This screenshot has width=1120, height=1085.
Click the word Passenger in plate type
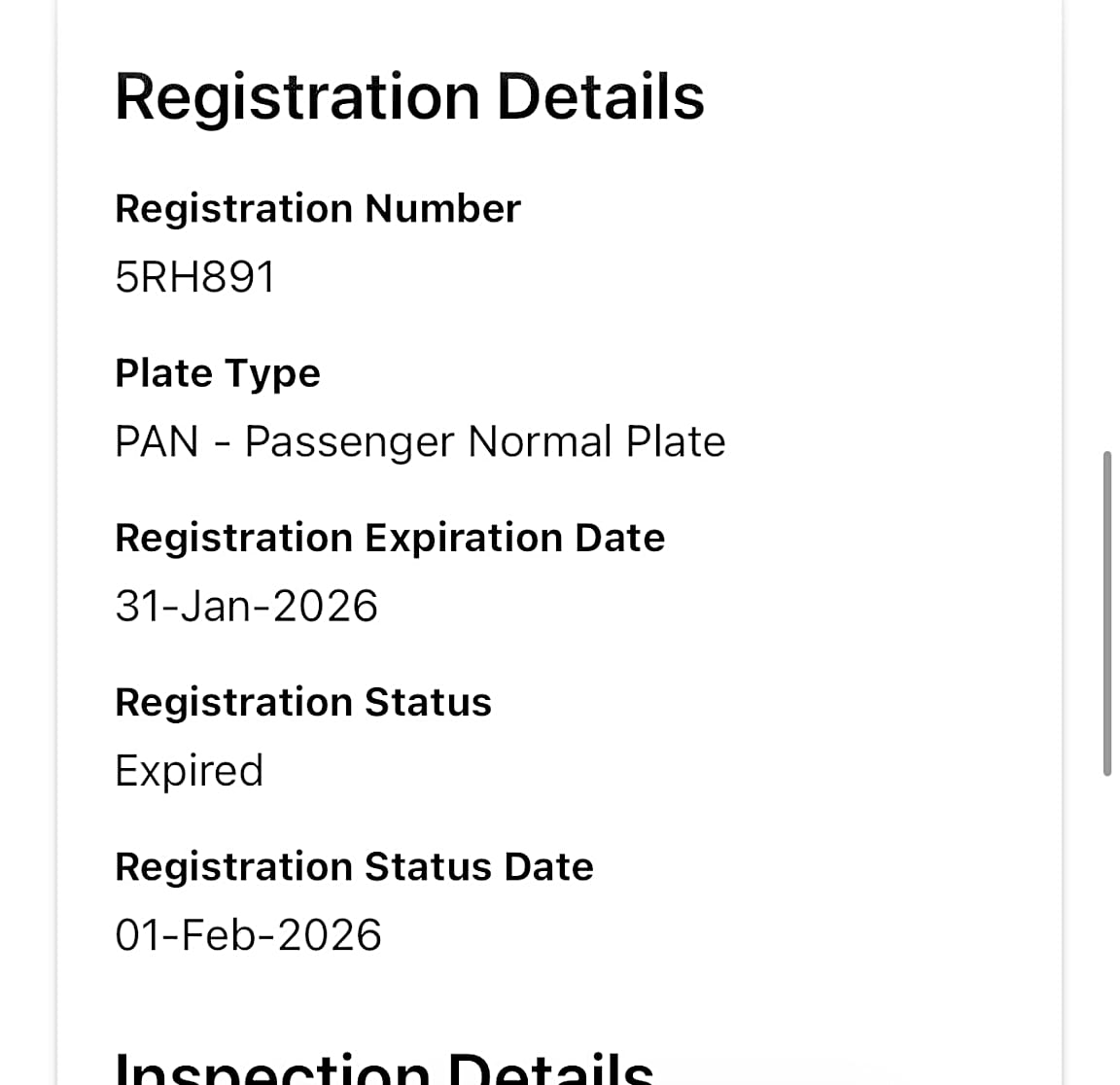tap(349, 442)
